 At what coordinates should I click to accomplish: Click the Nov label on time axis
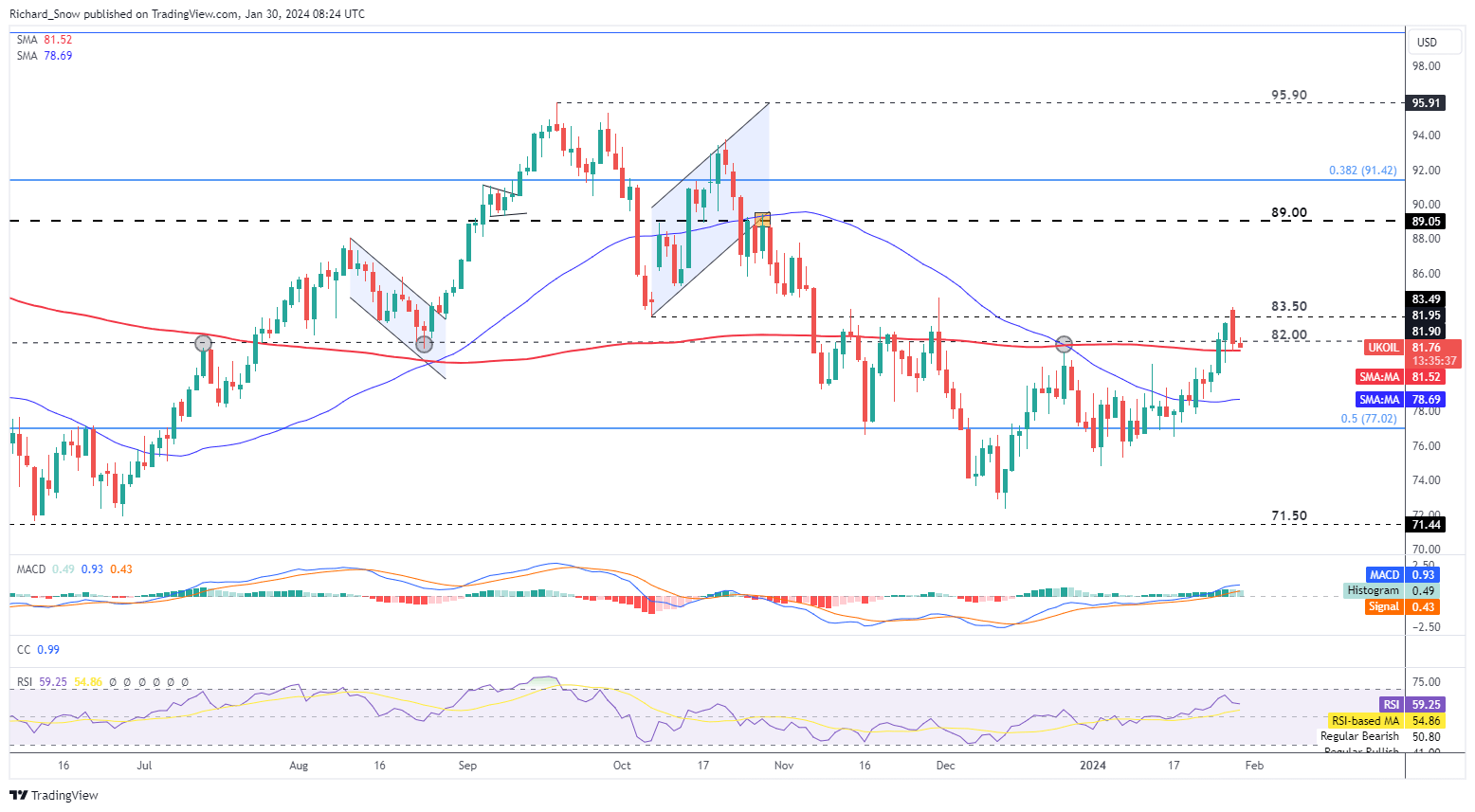point(784,765)
